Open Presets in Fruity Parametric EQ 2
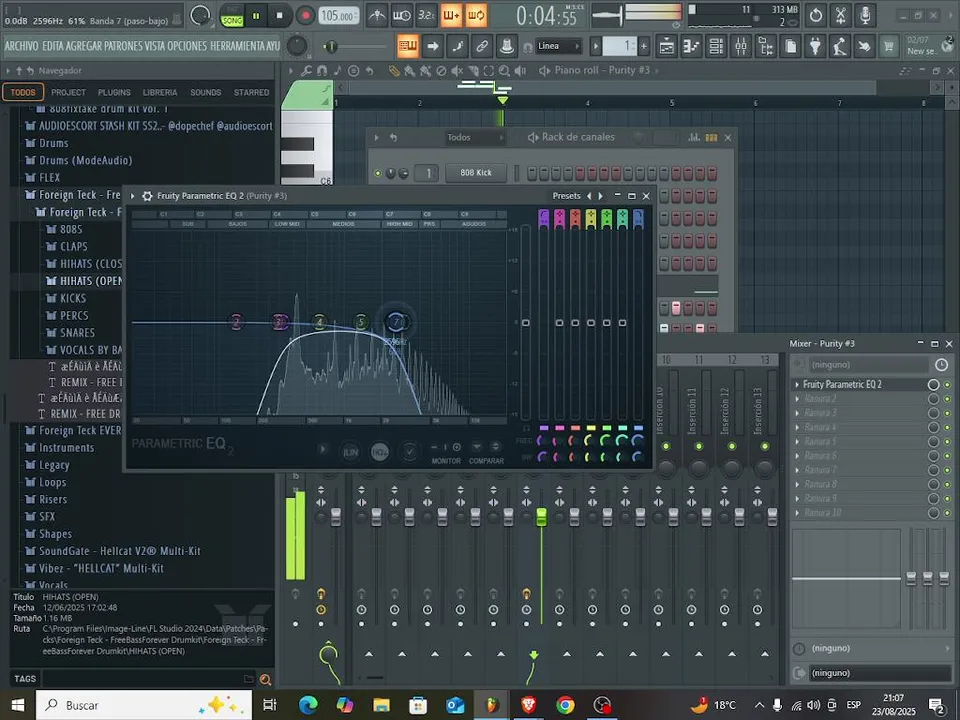 566,196
